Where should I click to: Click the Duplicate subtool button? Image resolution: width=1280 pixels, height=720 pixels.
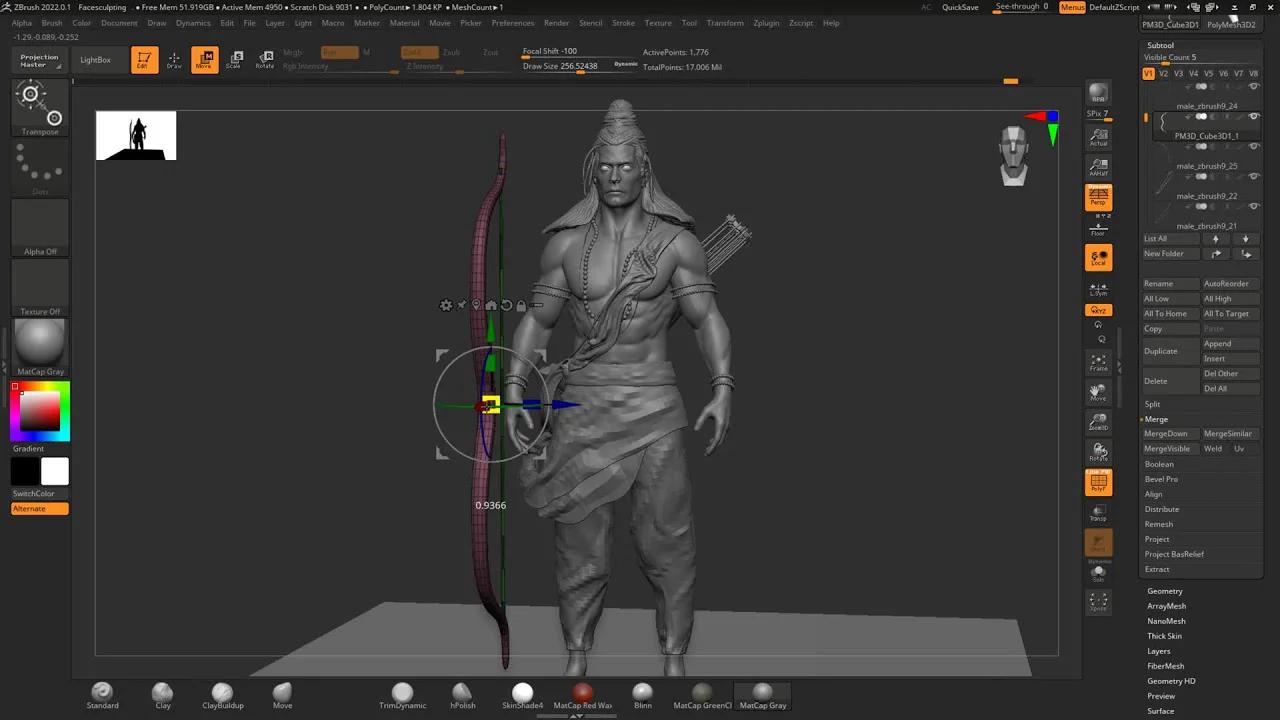(1161, 350)
